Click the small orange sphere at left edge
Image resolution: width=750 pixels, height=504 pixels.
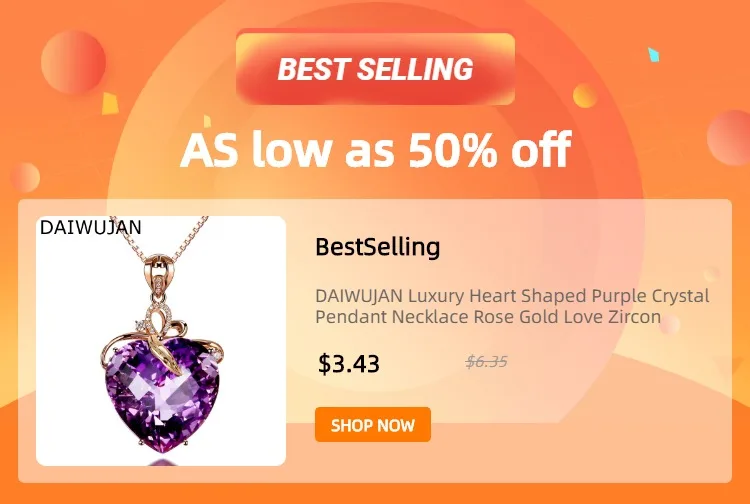(x=25, y=177)
